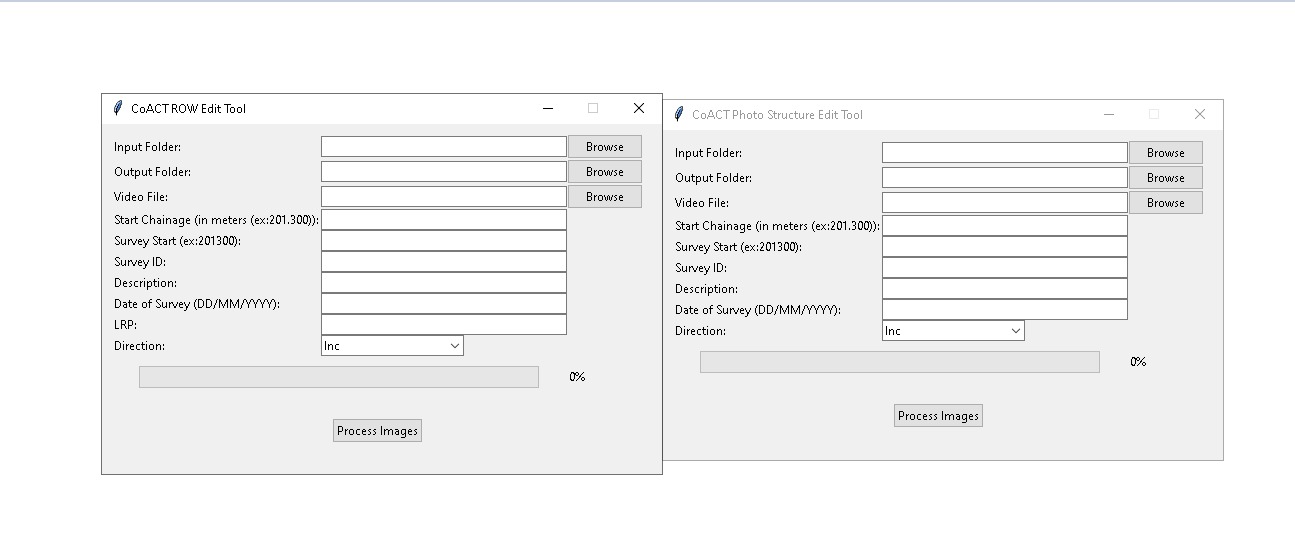Click Output Folder text field in Photo Structure tool
This screenshot has height=544, width=1295.
click(x=1004, y=178)
